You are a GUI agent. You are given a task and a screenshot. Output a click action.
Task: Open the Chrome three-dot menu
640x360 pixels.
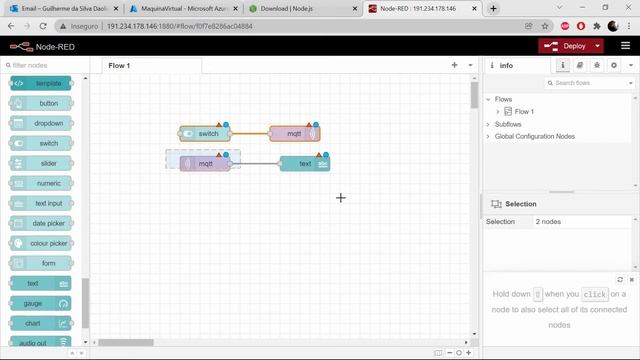[x=629, y=26]
